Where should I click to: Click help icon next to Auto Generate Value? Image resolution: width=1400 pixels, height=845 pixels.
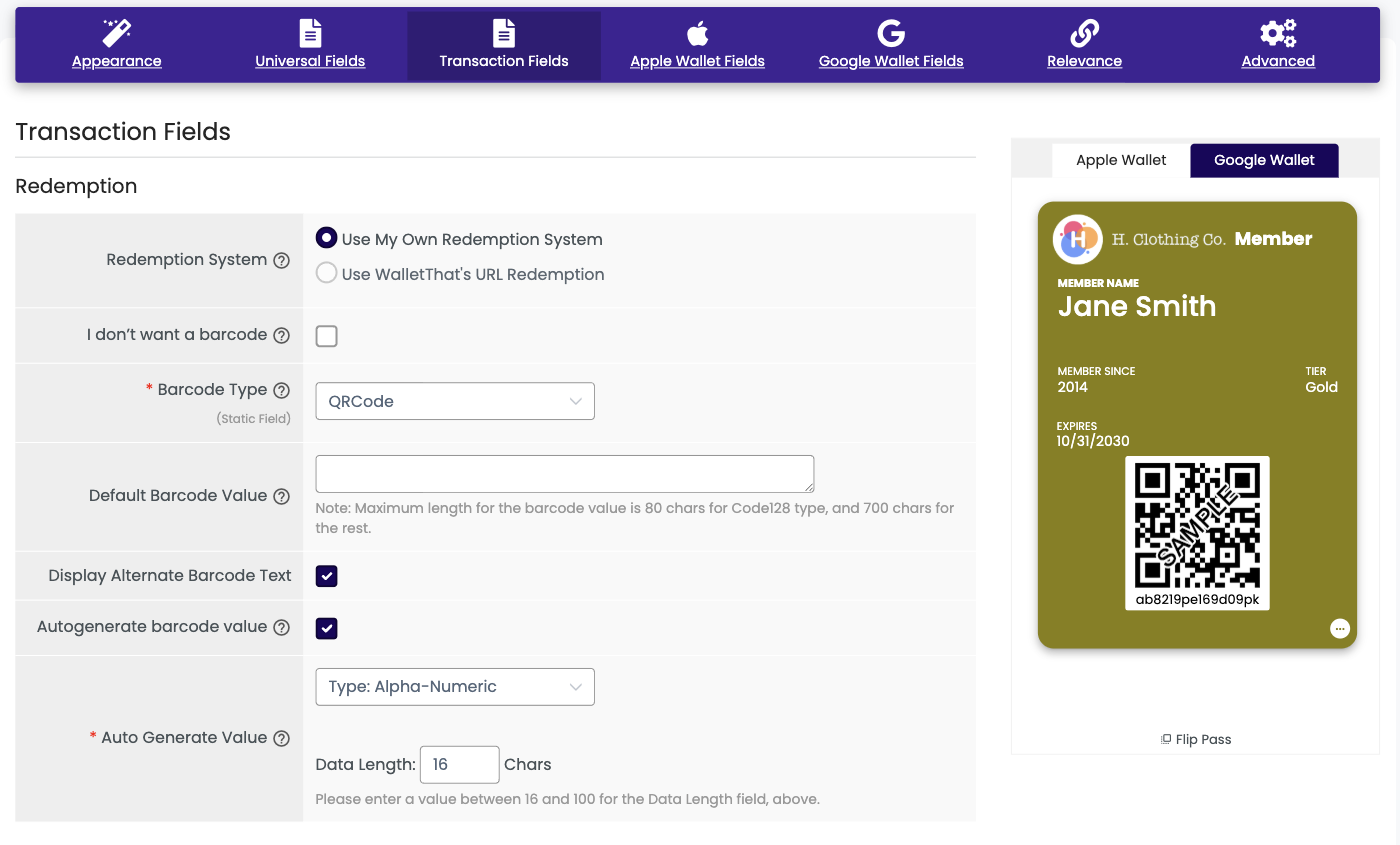pyautogui.click(x=282, y=738)
